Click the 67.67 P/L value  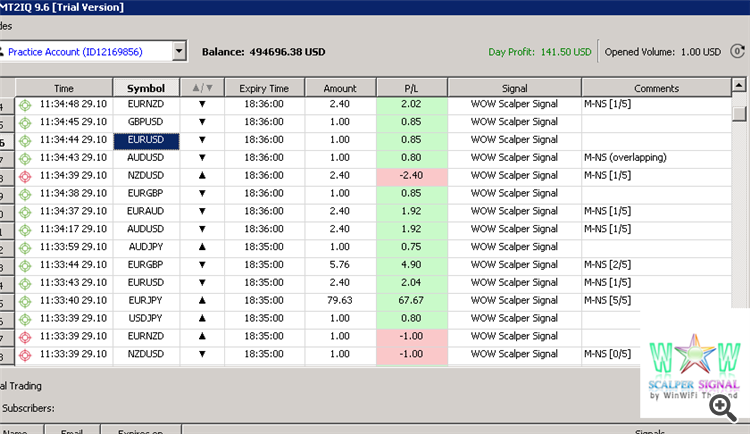coord(411,300)
